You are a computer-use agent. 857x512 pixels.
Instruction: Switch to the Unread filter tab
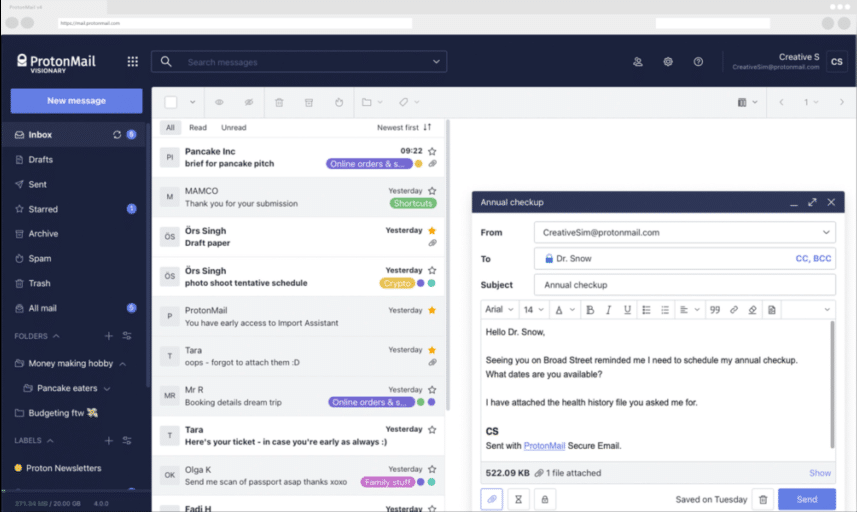233,128
